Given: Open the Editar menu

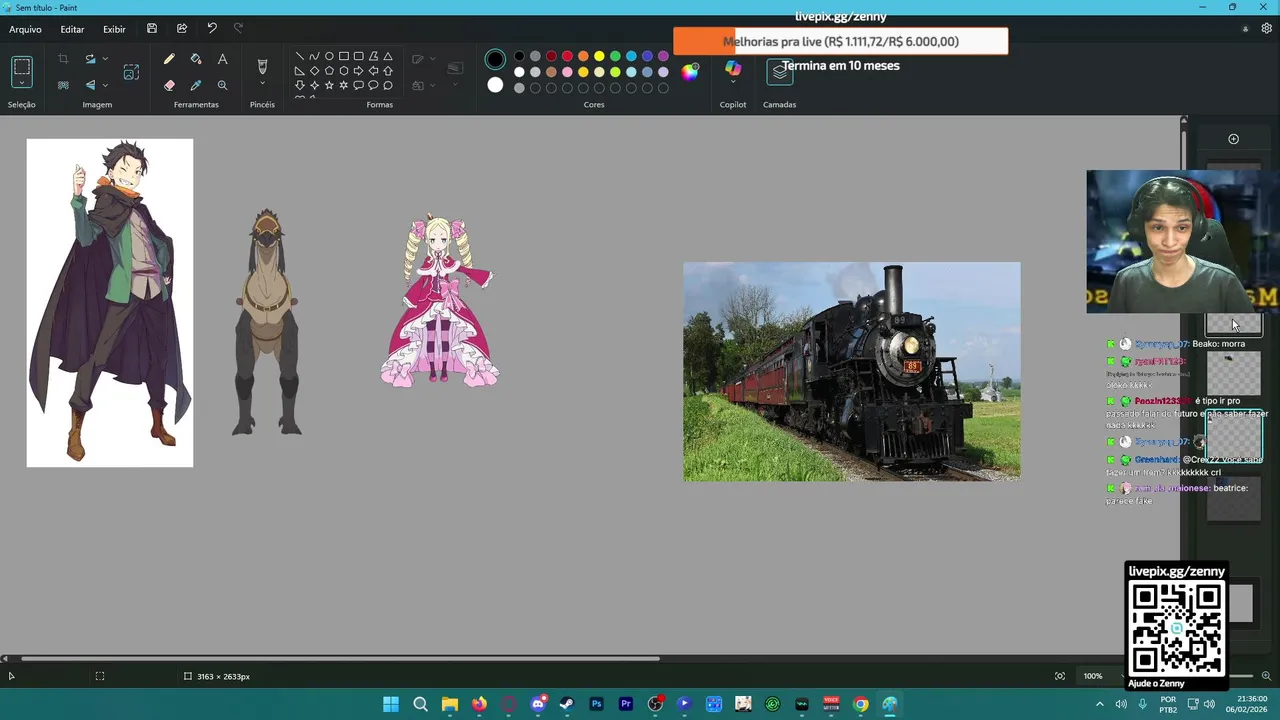Looking at the screenshot, I should pos(72,29).
